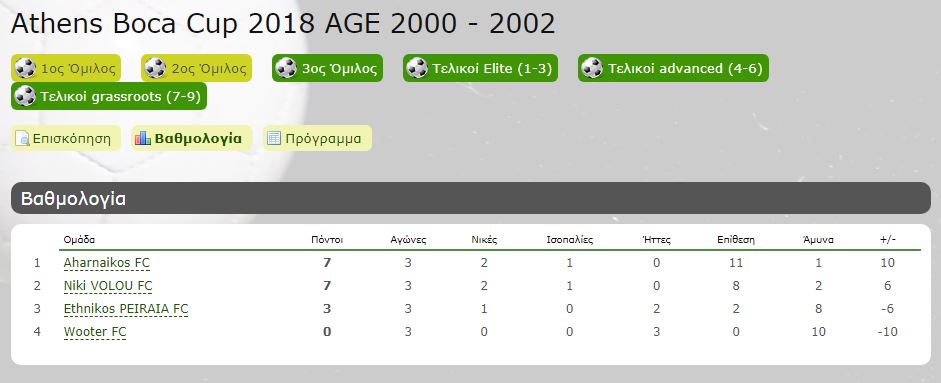Go to Τελικοί advanced (4-6) finals

tap(673, 68)
